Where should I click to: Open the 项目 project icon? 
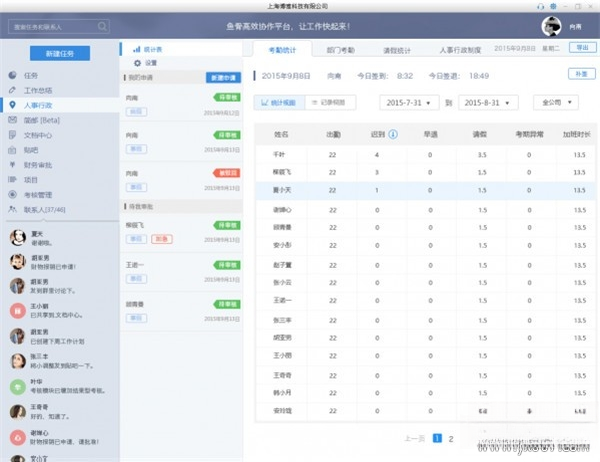point(13,180)
